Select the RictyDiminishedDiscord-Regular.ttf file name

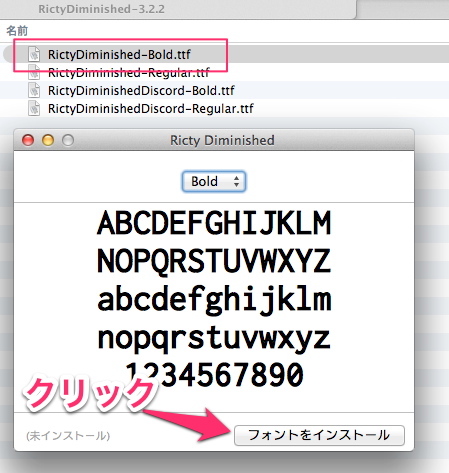(x=151, y=109)
